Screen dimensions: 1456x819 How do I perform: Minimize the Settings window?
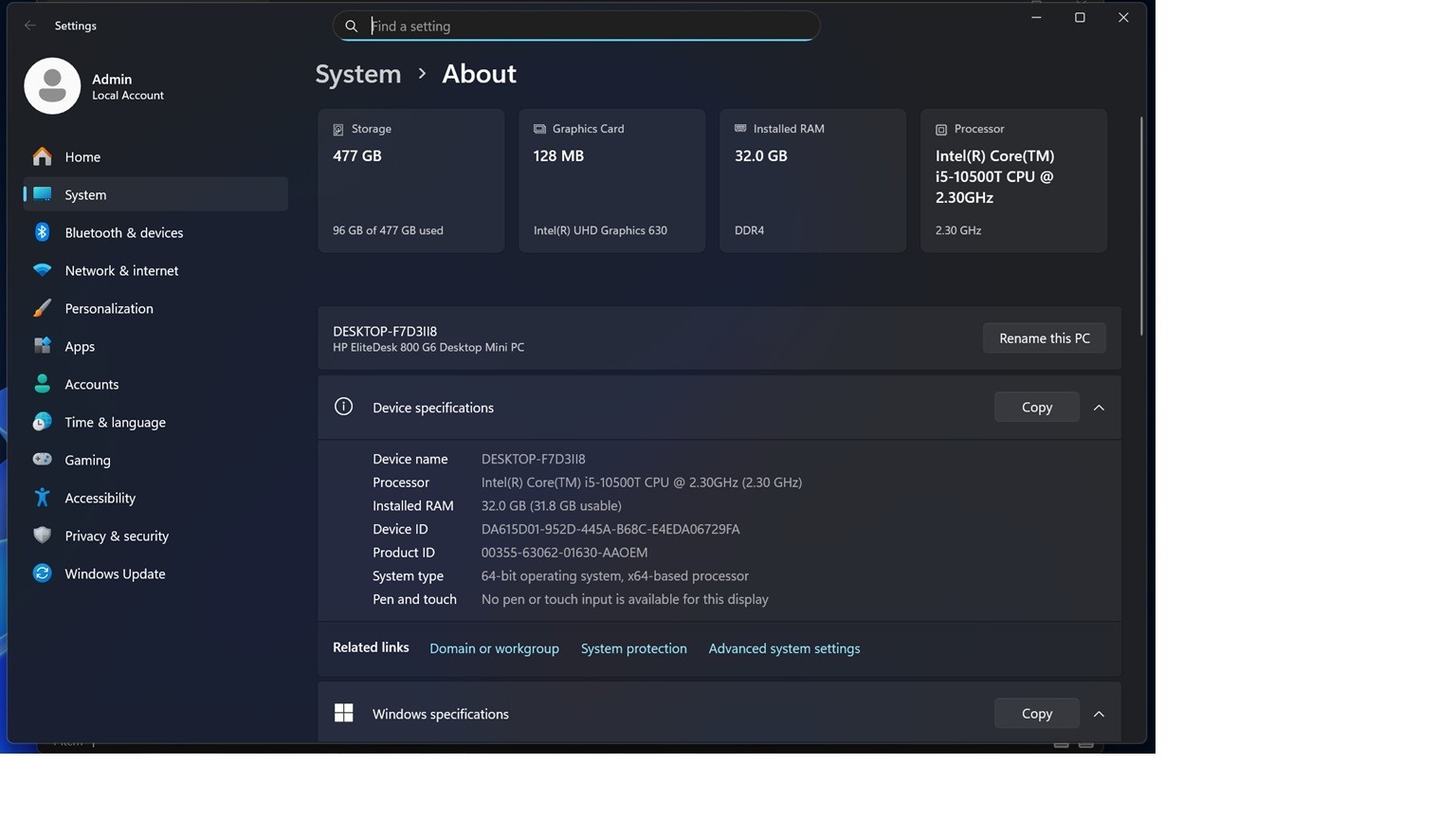pos(1036,17)
